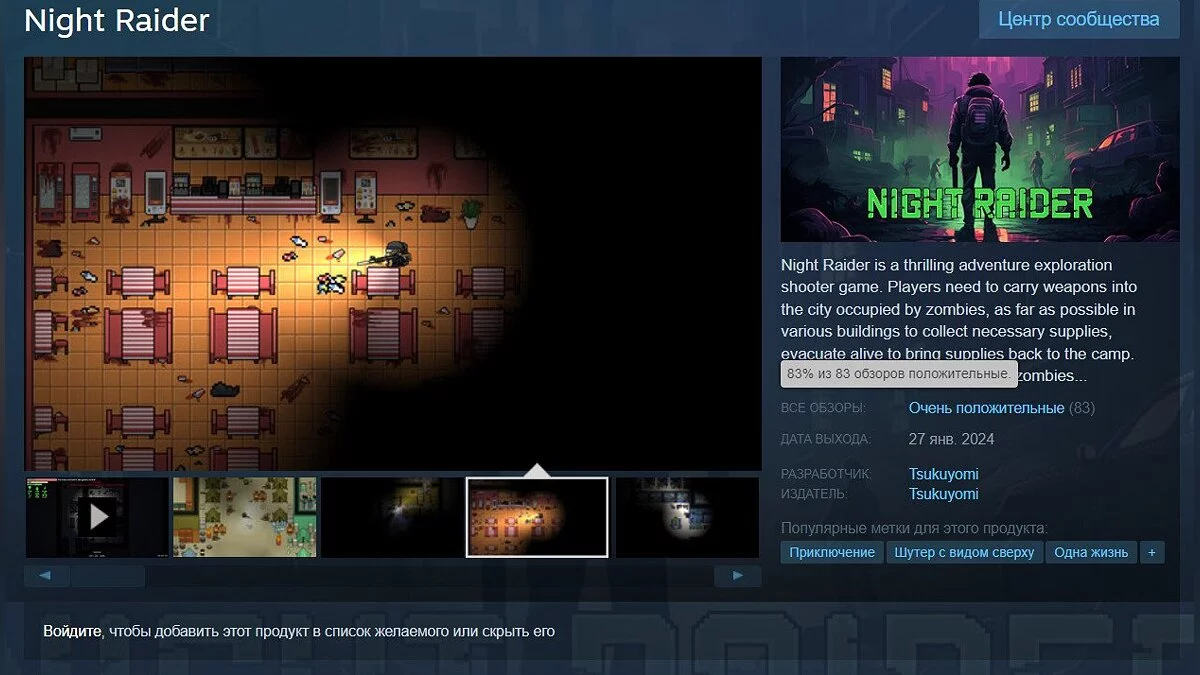Image resolution: width=1200 pixels, height=675 pixels.
Task: Click the Войдите sign-in link
Action: point(72,631)
